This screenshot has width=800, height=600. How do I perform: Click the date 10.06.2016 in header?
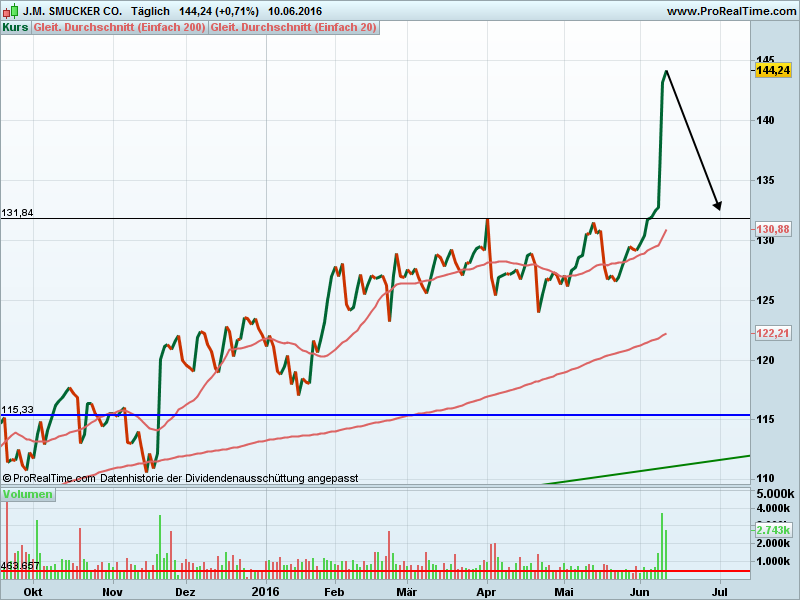295,11
